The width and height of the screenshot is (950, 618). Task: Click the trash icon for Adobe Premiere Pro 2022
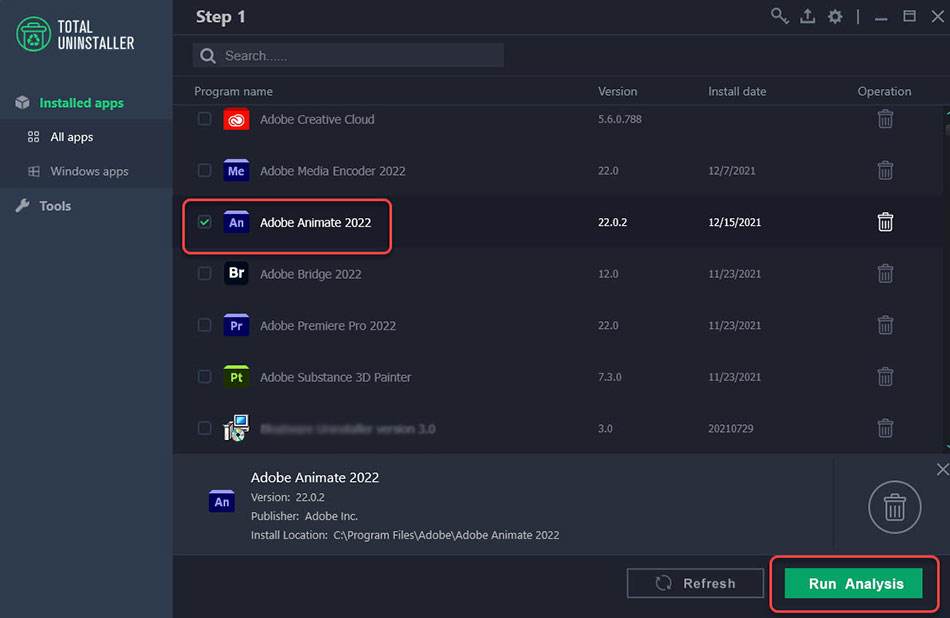tap(885, 325)
